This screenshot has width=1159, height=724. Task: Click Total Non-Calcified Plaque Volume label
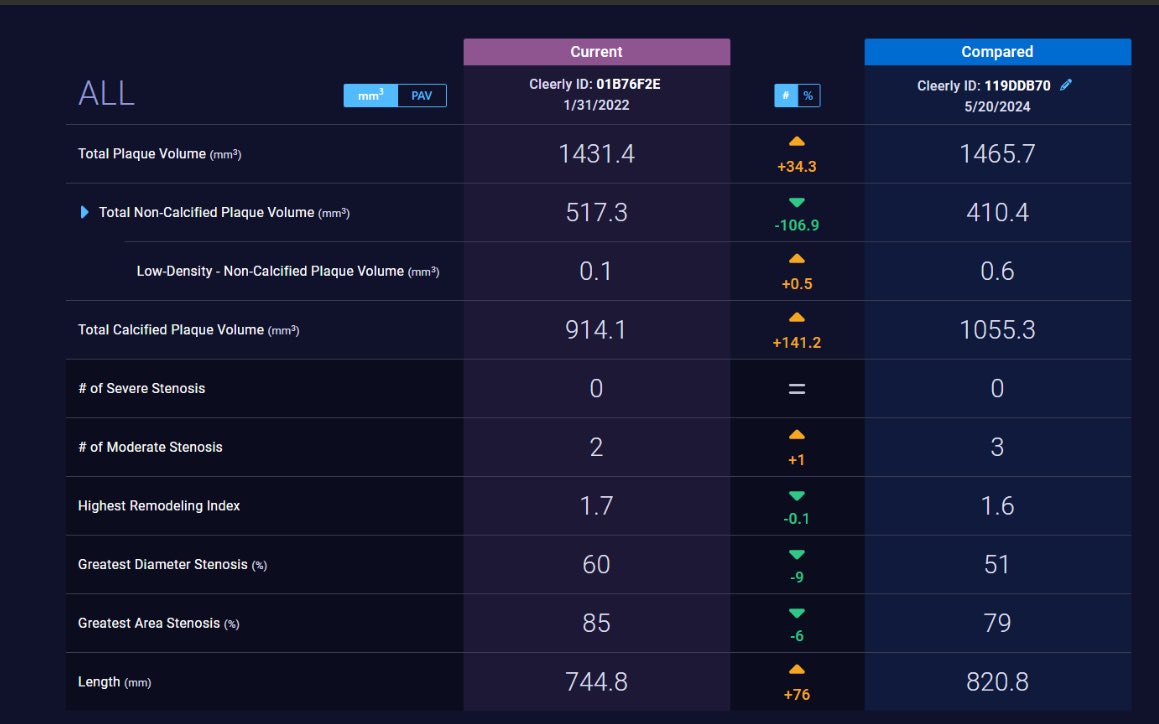click(224, 212)
